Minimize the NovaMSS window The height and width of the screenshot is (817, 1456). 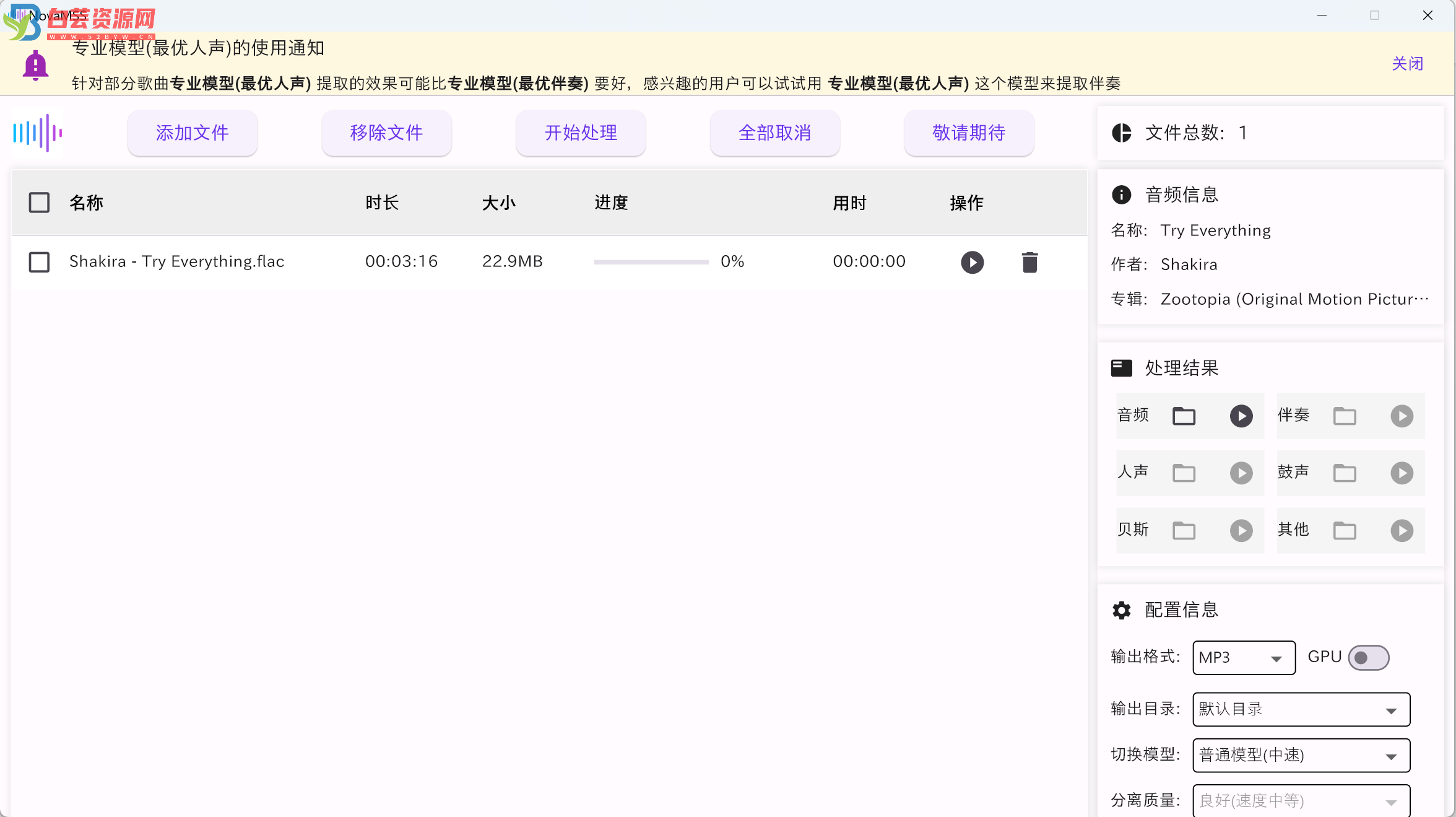(1322, 15)
